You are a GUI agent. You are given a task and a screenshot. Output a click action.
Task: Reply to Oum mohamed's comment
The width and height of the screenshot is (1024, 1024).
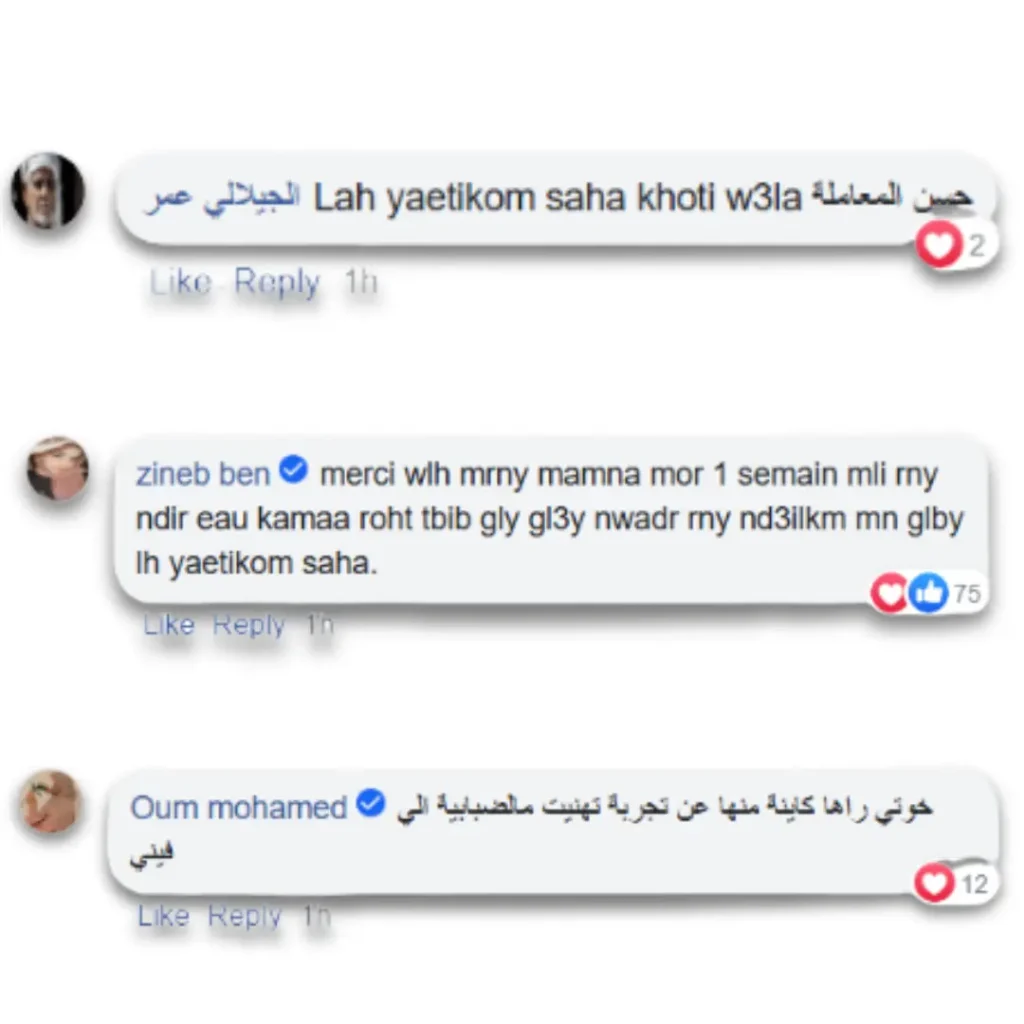click(244, 916)
